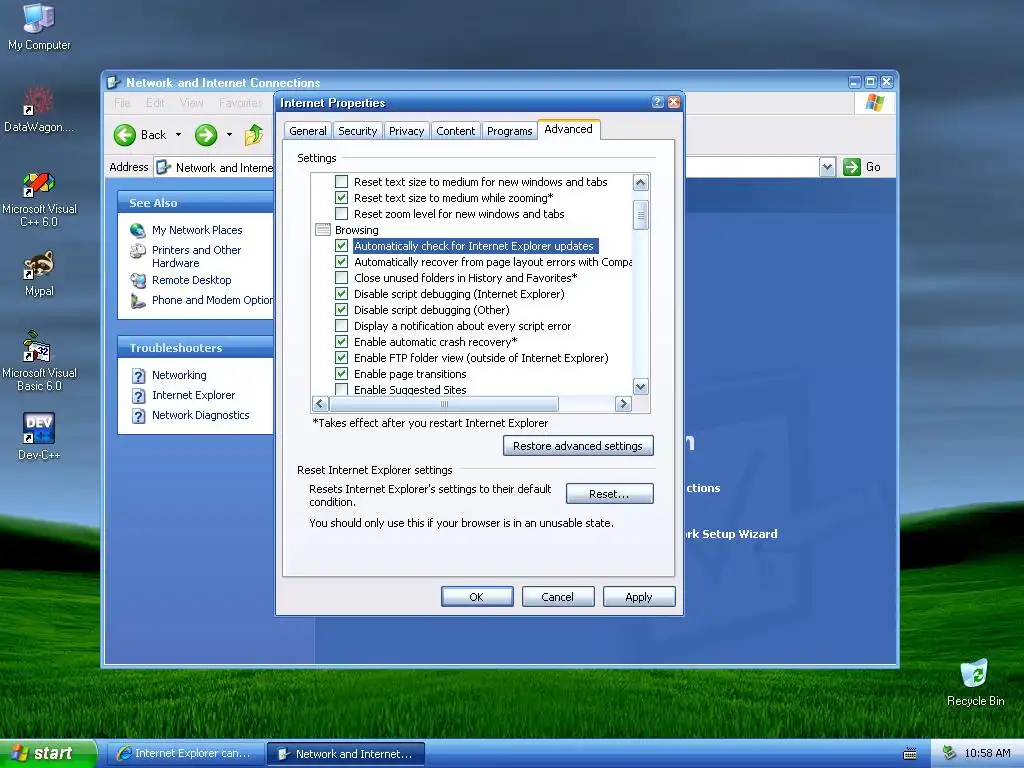Screen dimensions: 1024x768
Task: Switch to Internet Explorer taskbar button
Action: coord(185,754)
